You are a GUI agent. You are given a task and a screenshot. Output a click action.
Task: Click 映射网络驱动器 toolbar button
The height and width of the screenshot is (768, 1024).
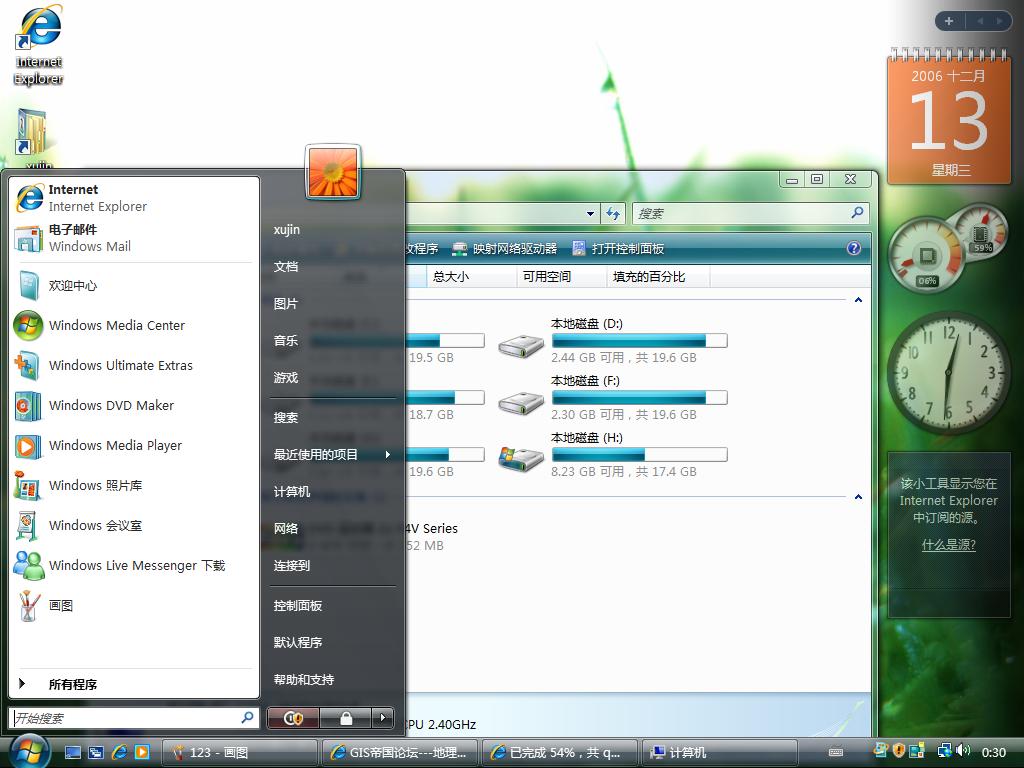tap(505, 248)
